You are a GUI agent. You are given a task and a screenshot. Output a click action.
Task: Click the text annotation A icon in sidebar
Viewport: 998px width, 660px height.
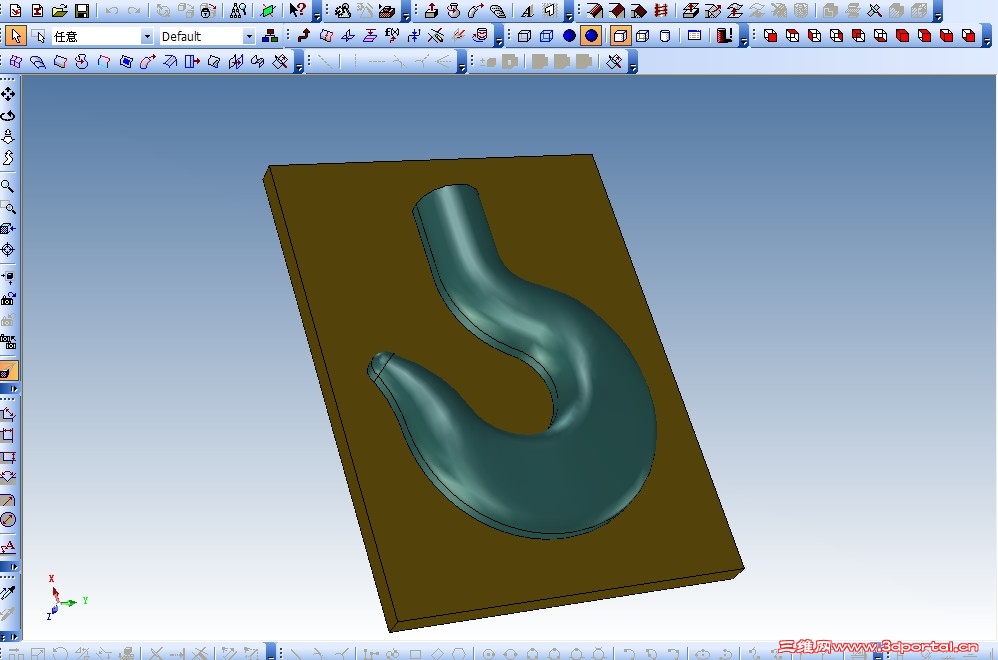pos(8,547)
